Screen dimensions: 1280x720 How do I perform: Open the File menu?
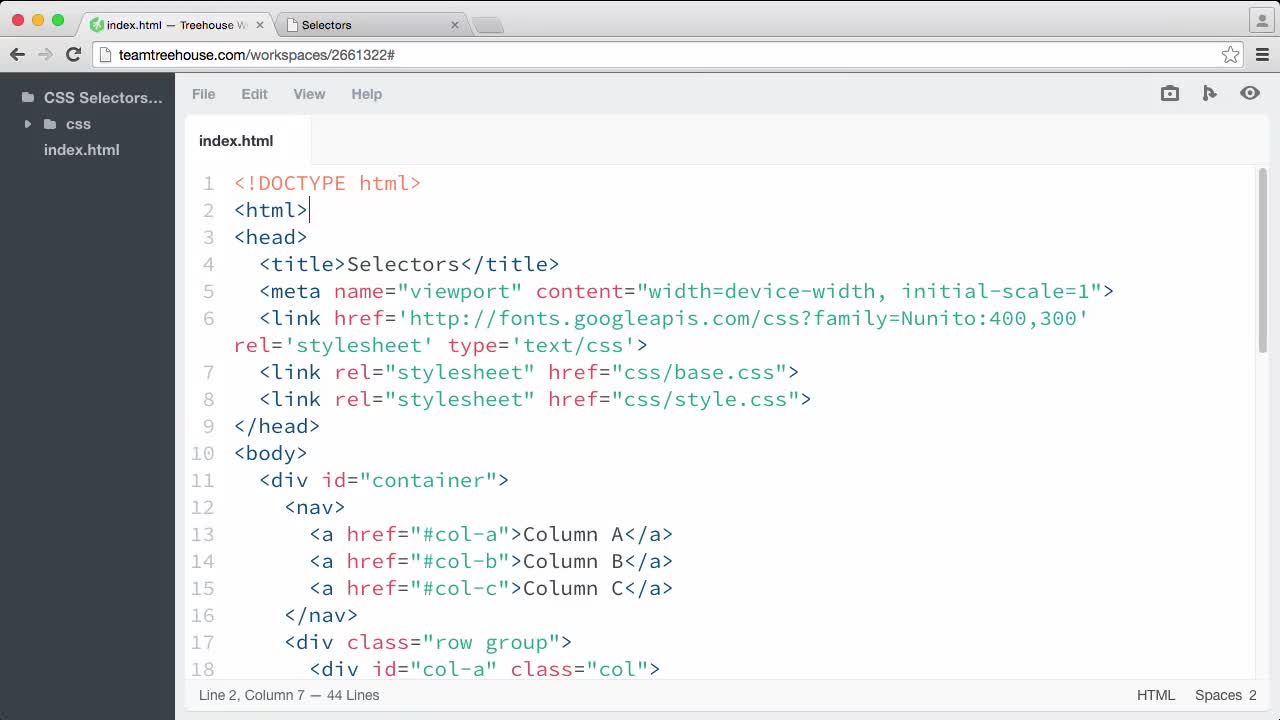(x=203, y=94)
